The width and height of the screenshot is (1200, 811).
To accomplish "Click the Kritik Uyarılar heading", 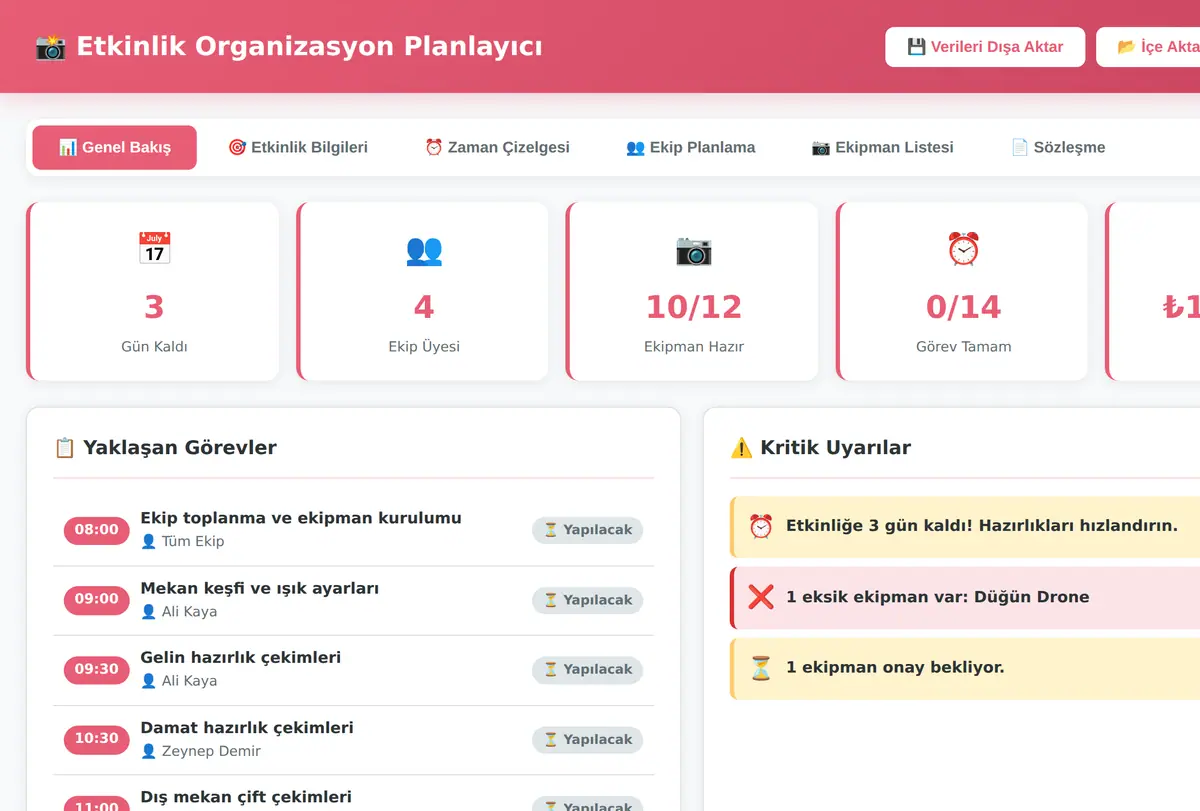I will 836,447.
